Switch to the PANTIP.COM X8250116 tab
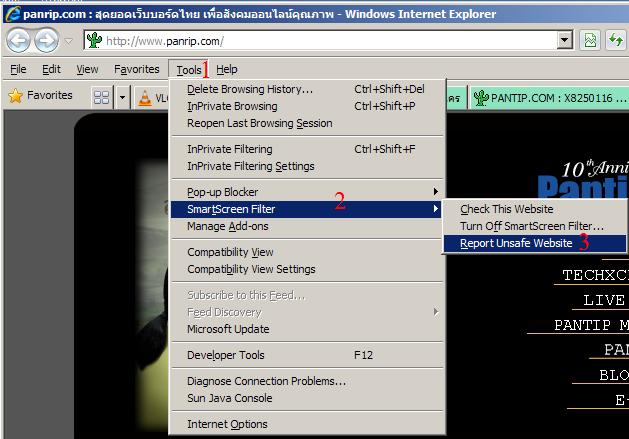The width and height of the screenshot is (629, 439). [548, 98]
